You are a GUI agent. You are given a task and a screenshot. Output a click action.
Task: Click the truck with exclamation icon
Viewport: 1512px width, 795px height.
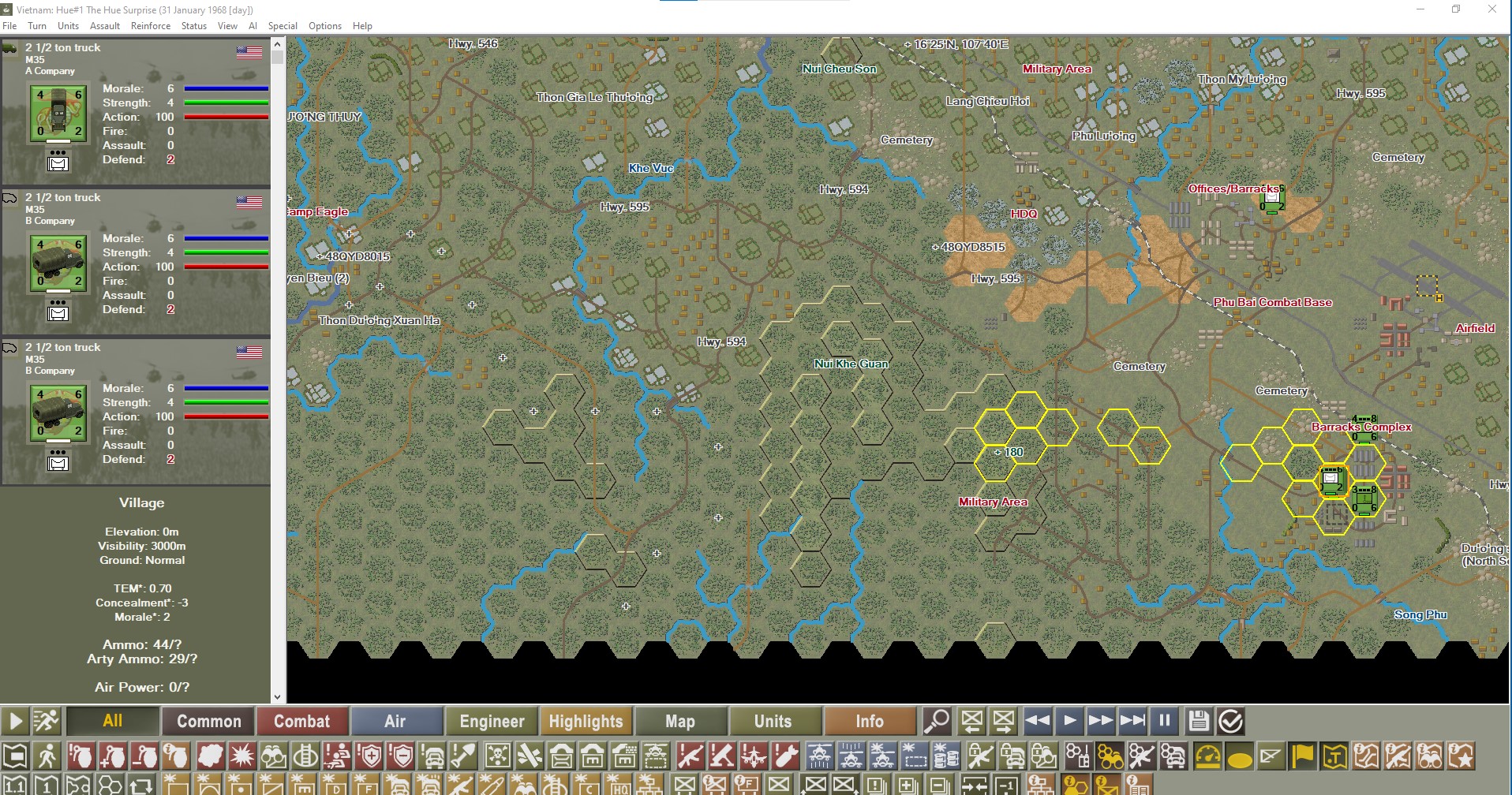point(433,756)
